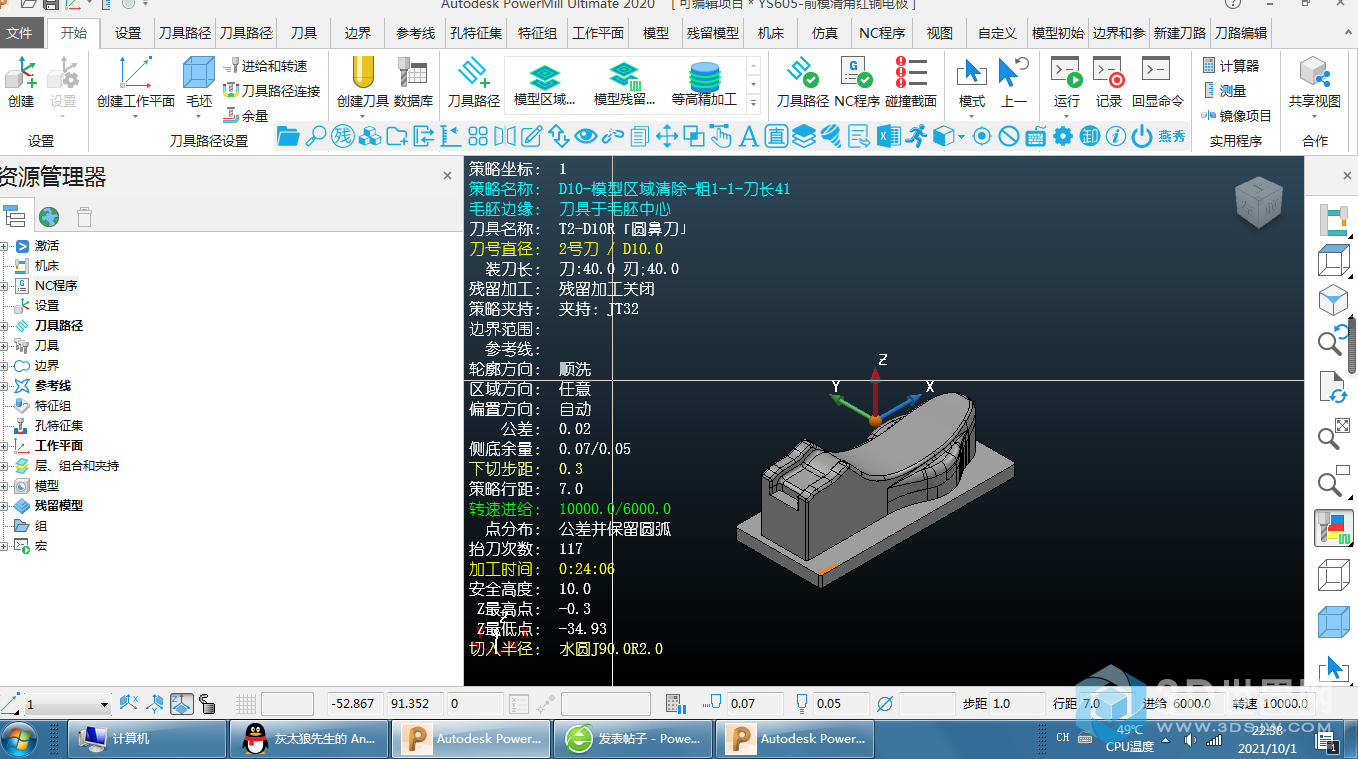The image size is (1358, 759).
Task: Switch to the 视图 ribbon tab
Action: point(940,33)
